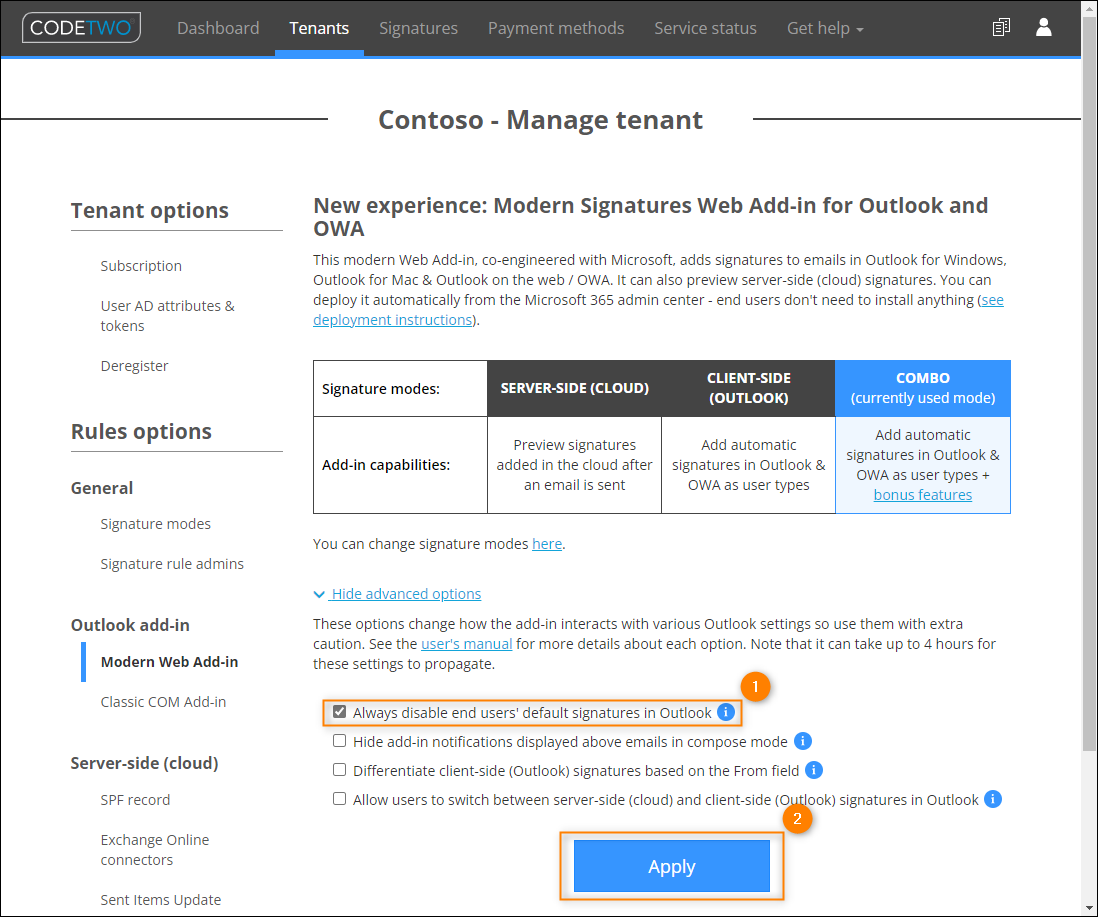The image size is (1098, 917).
Task: Click the 'Add-in capabilities:' table label
Action: 386,465
